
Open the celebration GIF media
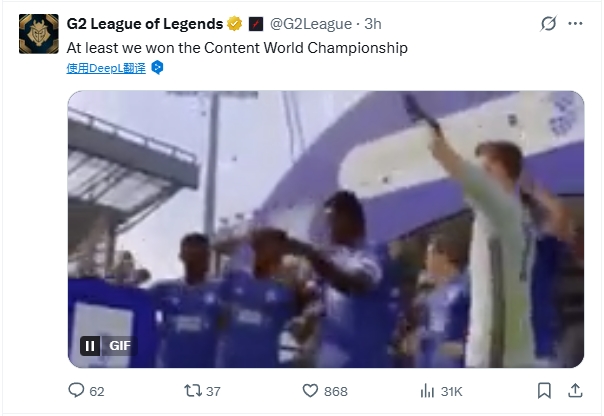[x=326, y=229]
